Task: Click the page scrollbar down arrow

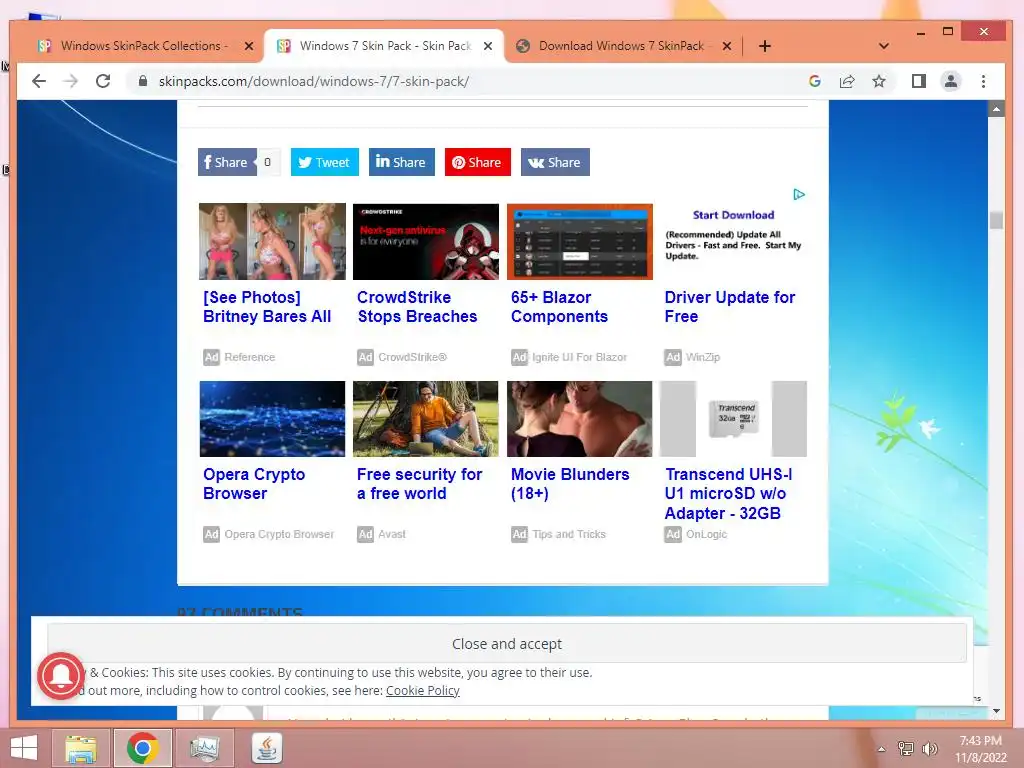Action: 996,711
